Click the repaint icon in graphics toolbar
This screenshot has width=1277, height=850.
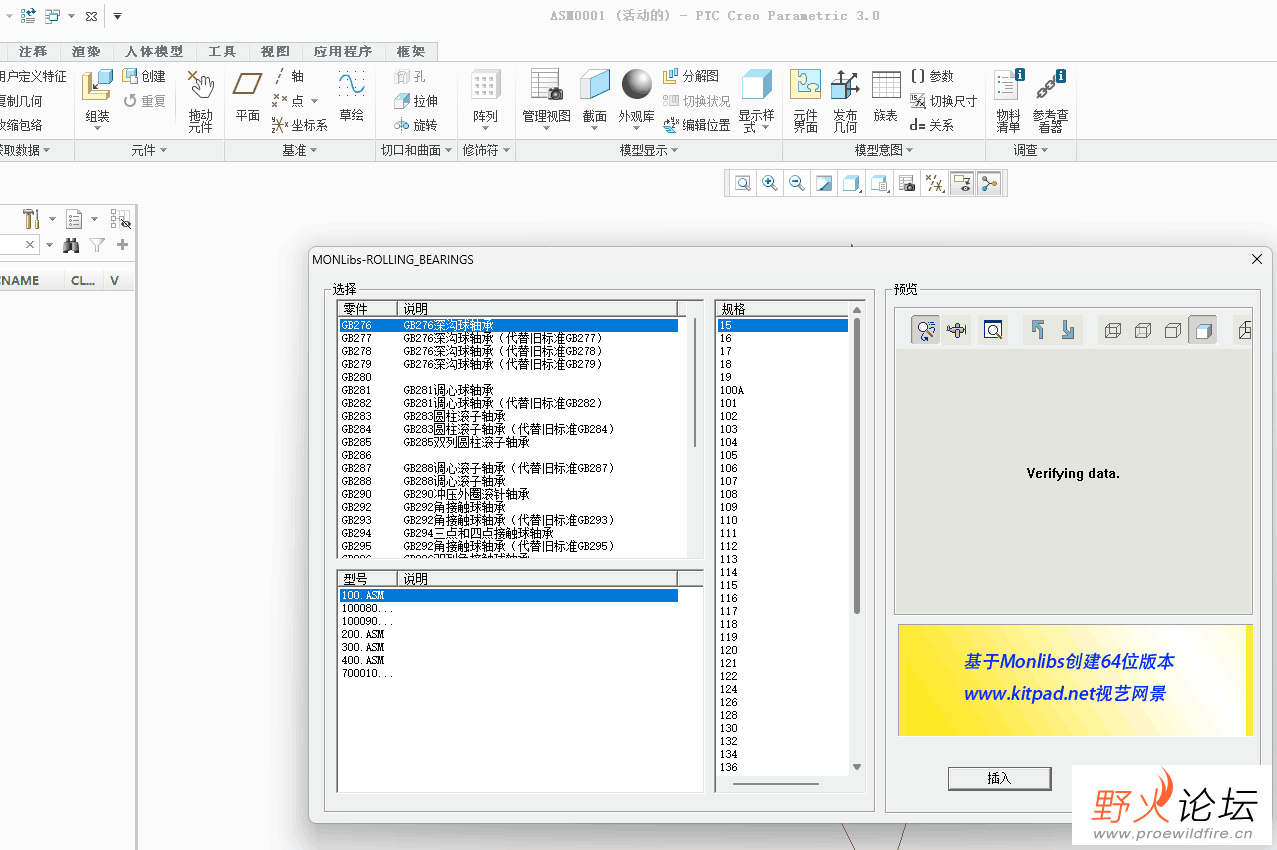point(824,183)
